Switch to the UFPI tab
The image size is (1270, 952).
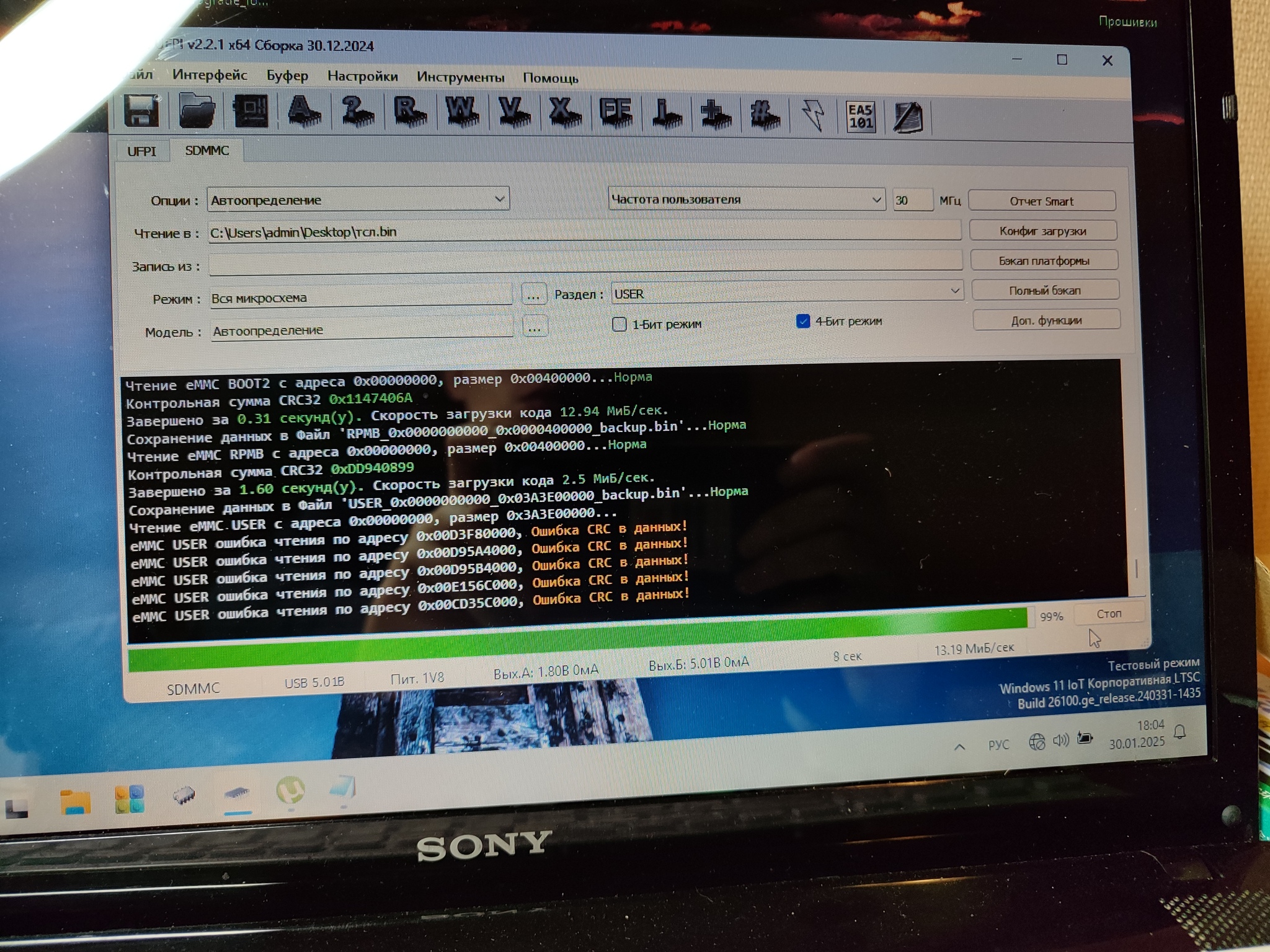point(141,151)
